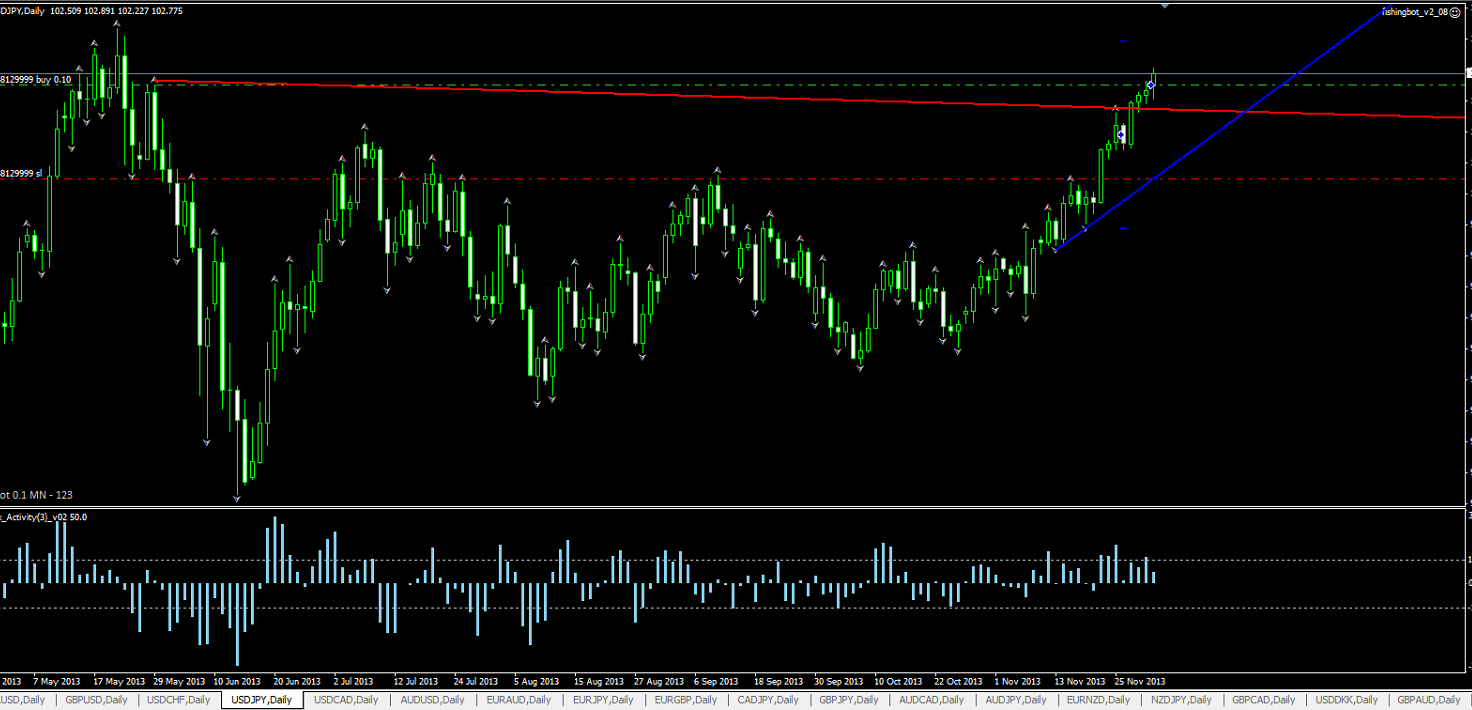Click the diamond marker on the latest candle
1472x710 pixels.
coord(1151,85)
